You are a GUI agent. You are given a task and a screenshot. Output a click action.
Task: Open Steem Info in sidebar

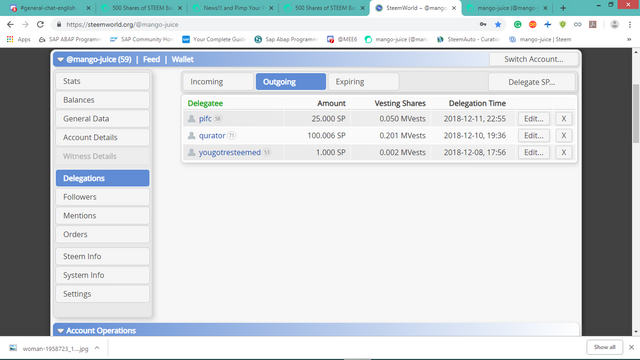102,257
